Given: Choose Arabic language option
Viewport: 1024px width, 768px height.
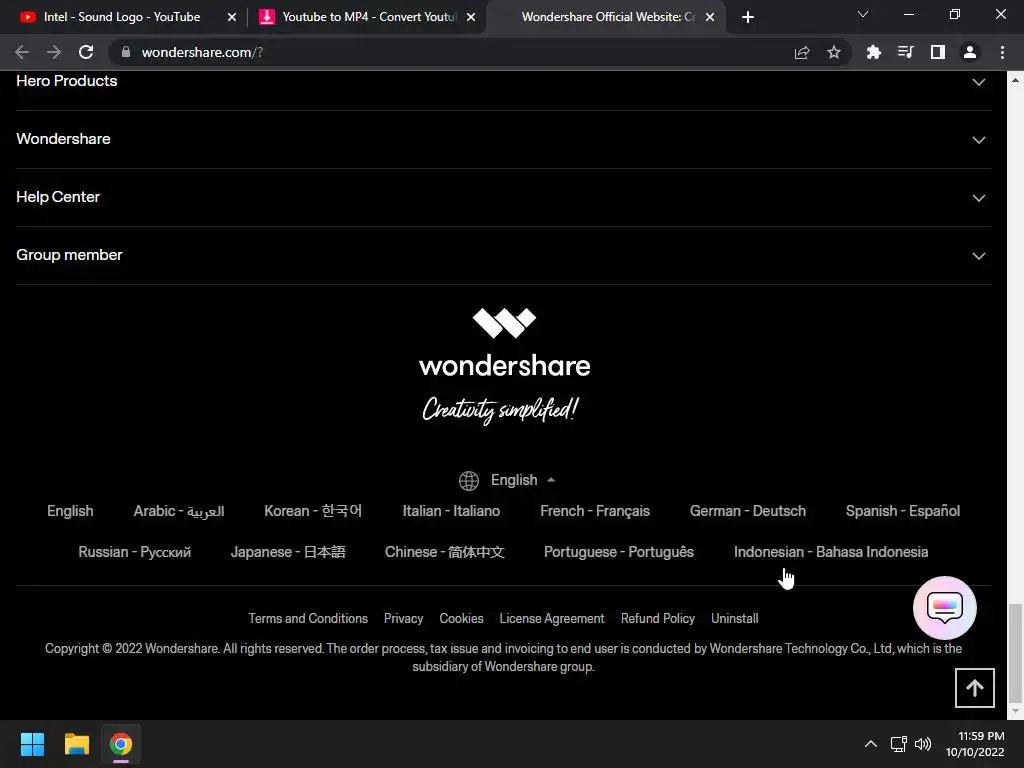Looking at the screenshot, I should click(179, 511).
